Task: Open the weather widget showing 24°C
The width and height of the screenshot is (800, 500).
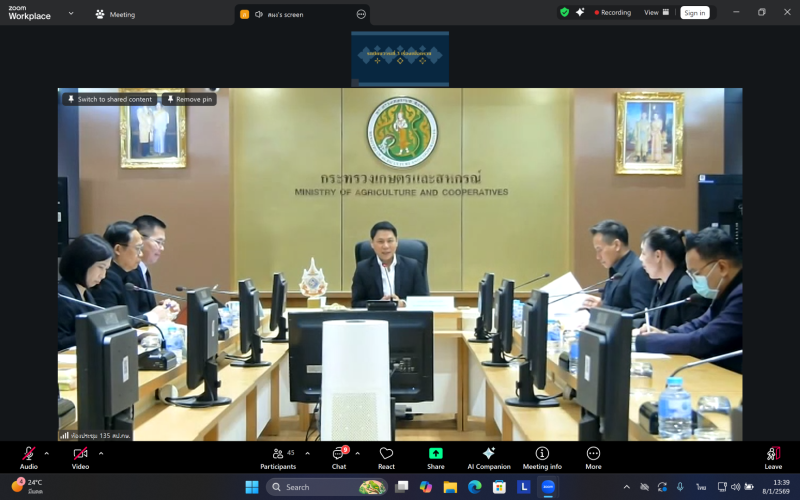Action: [28, 486]
